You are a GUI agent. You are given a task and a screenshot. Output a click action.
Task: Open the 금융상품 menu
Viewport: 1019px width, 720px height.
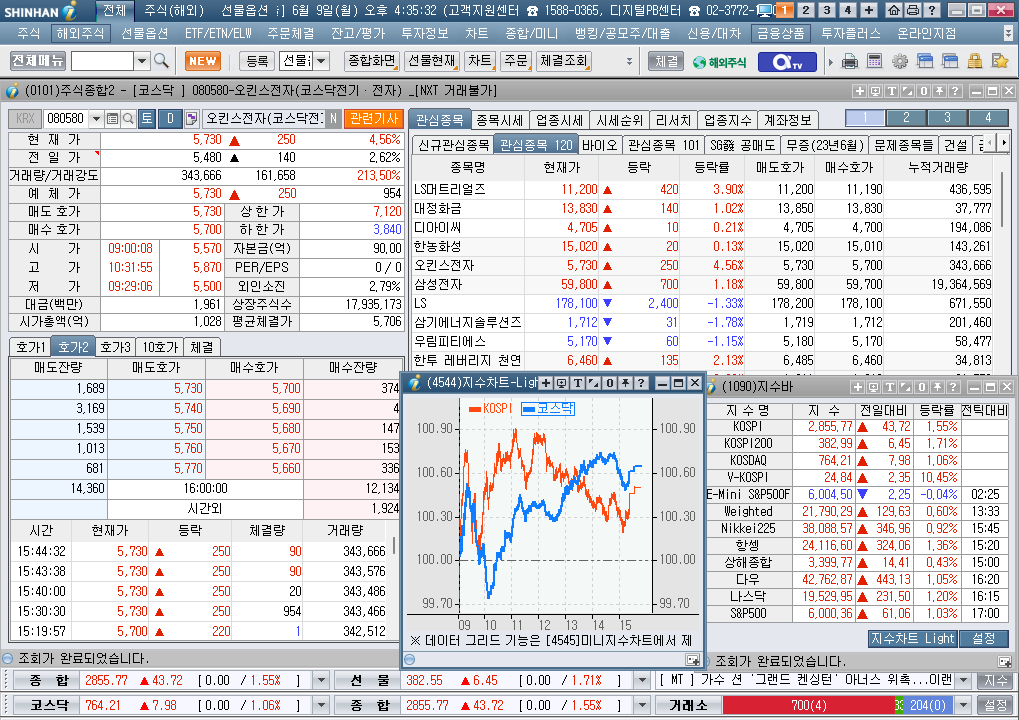(780, 33)
